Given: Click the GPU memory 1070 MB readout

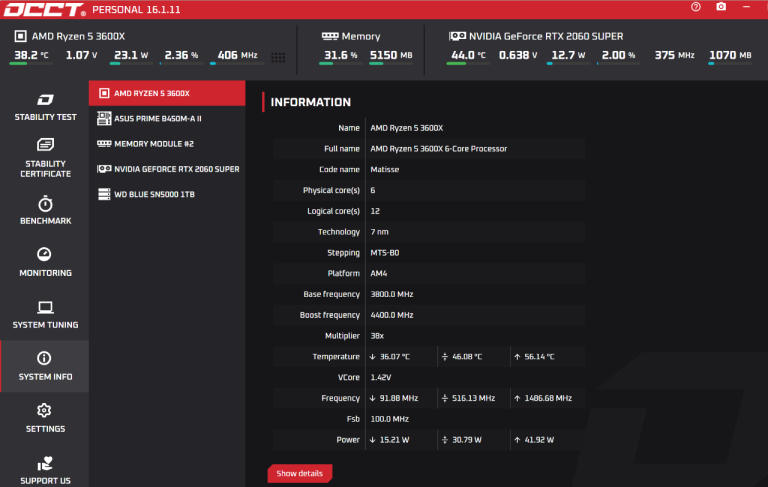Looking at the screenshot, I should [x=730, y=55].
